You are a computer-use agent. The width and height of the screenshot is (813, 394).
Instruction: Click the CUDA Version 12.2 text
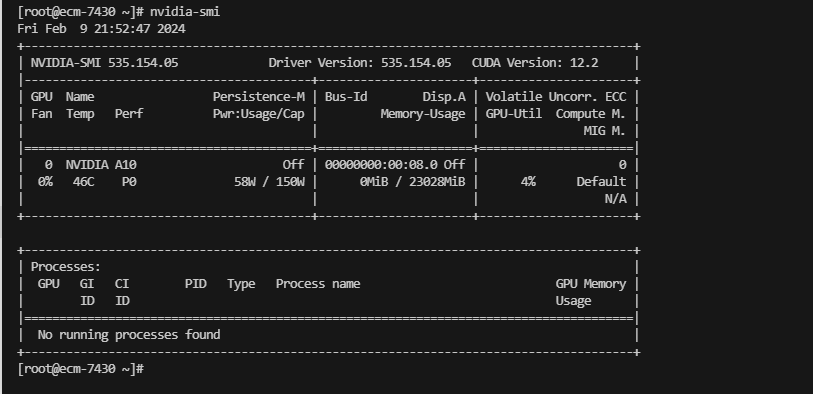pyautogui.click(x=535, y=63)
